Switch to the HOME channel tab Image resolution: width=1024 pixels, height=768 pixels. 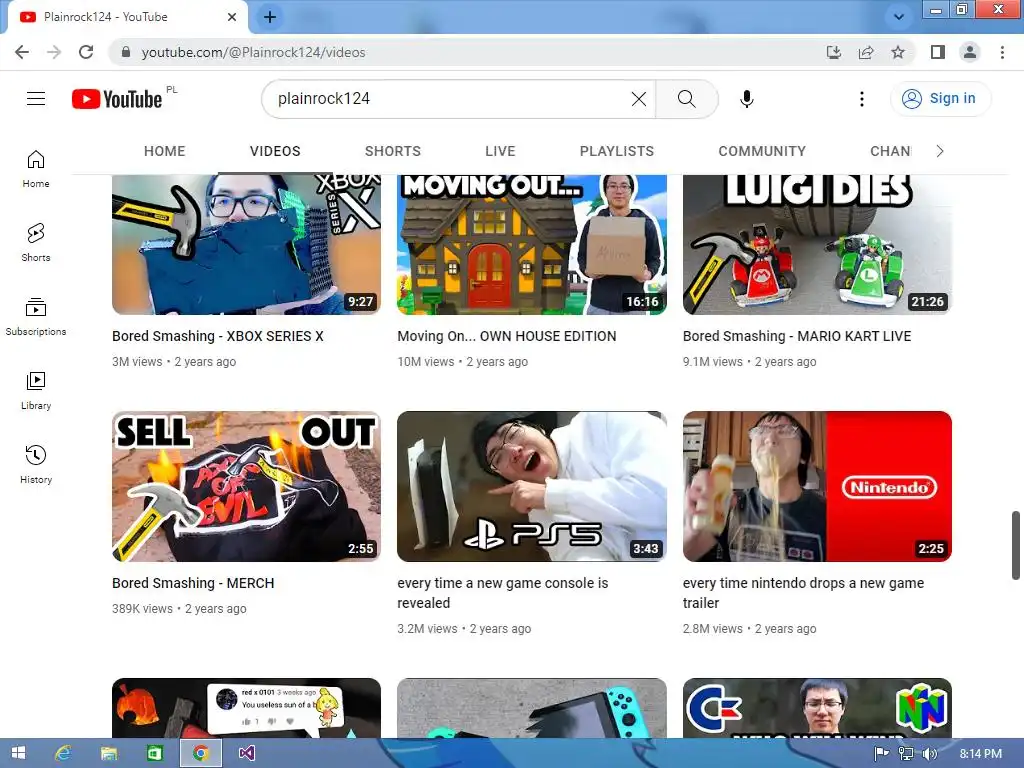click(x=165, y=152)
